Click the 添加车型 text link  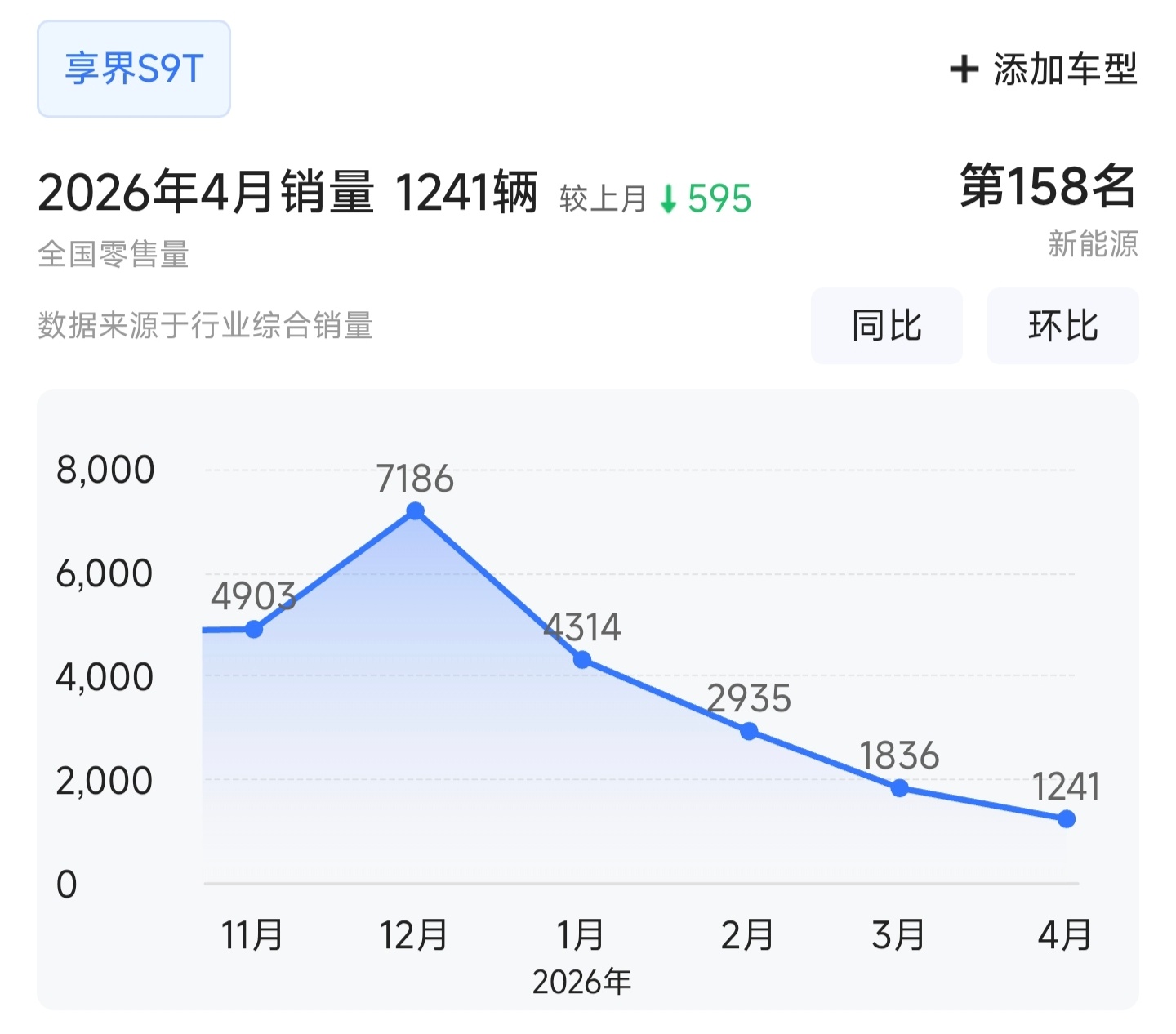tap(1065, 69)
